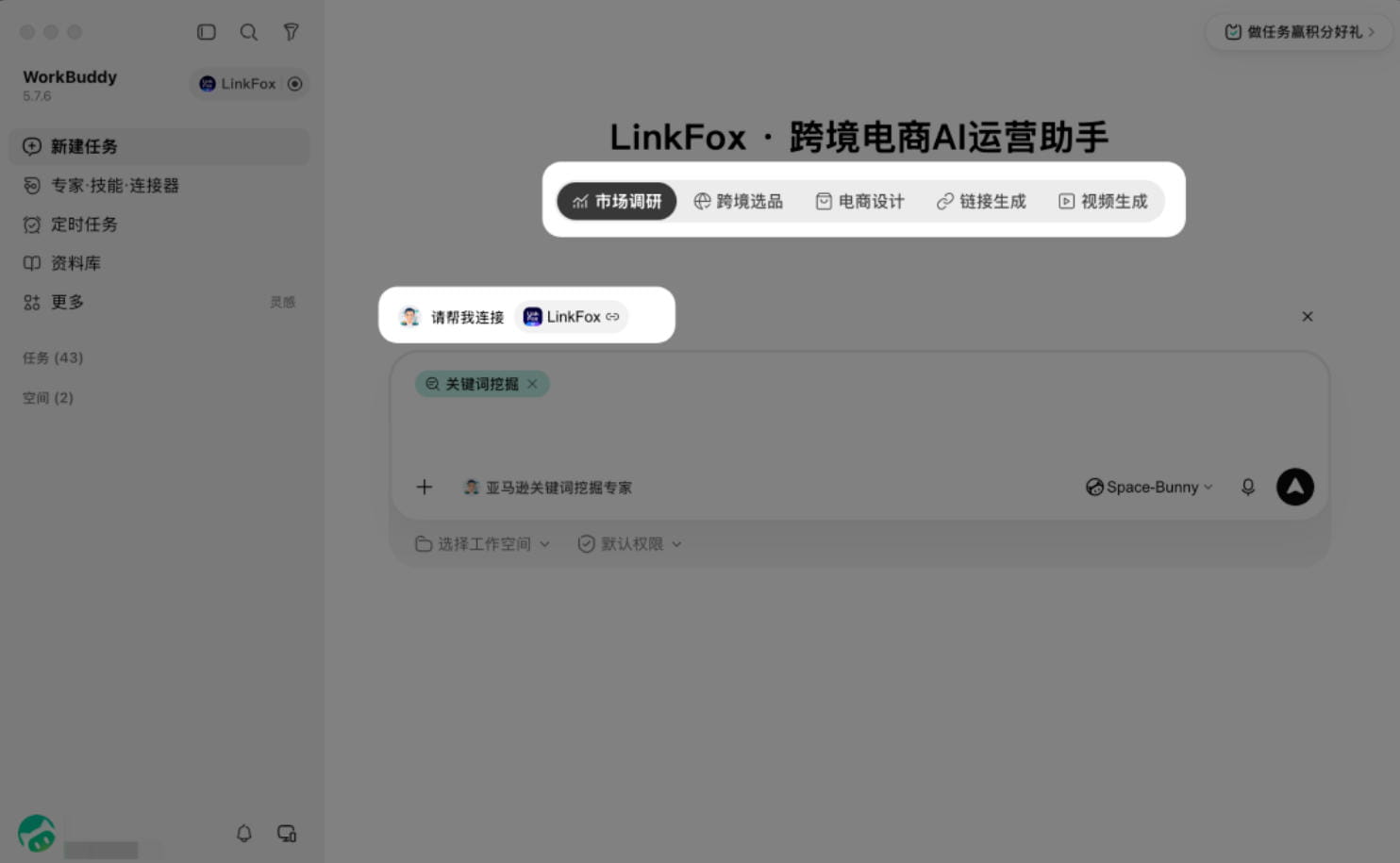Click the filter funnel icon
The image size is (1400, 863).
(x=292, y=32)
